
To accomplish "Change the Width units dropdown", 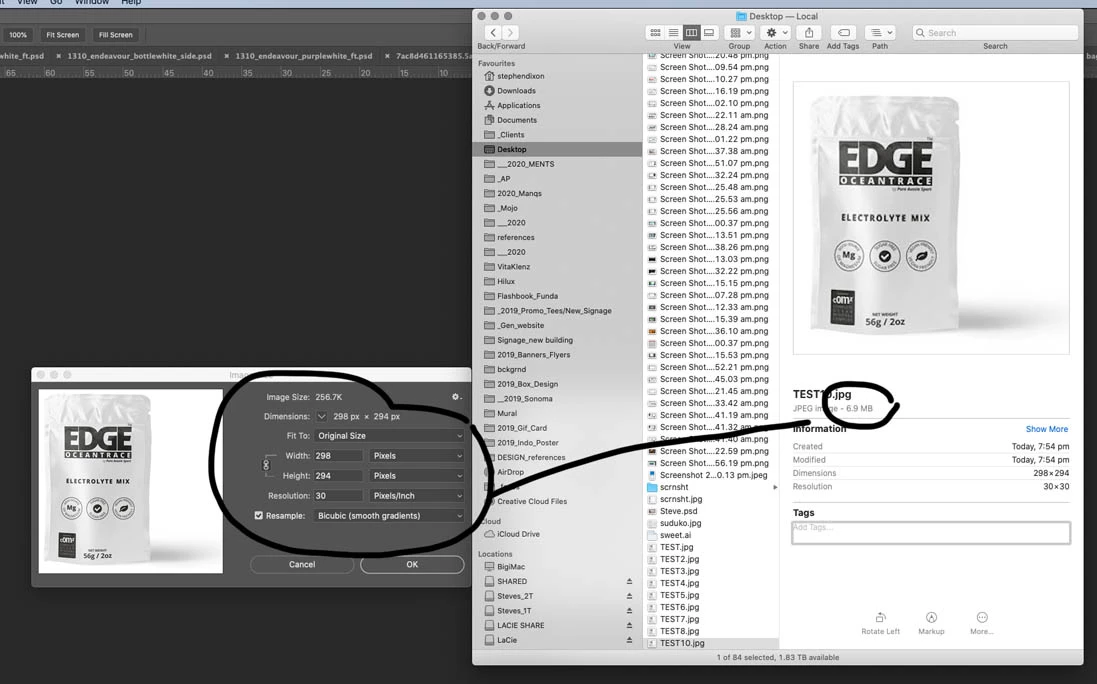I will point(417,455).
